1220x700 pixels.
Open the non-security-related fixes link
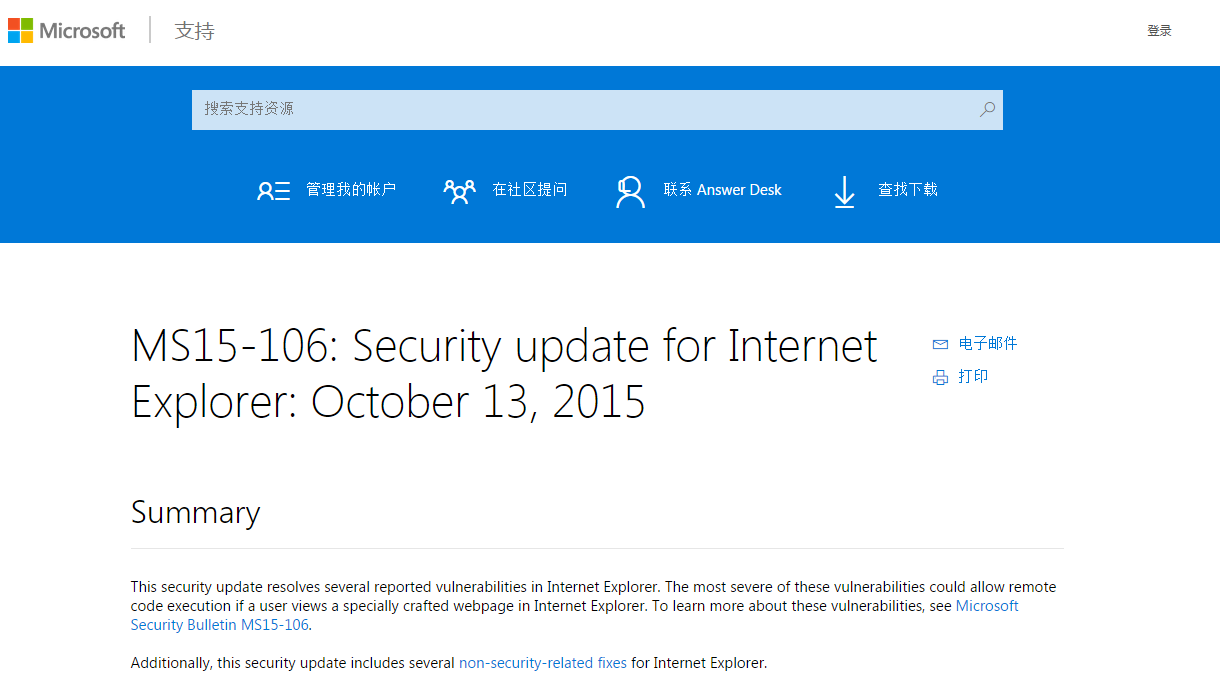click(542, 662)
